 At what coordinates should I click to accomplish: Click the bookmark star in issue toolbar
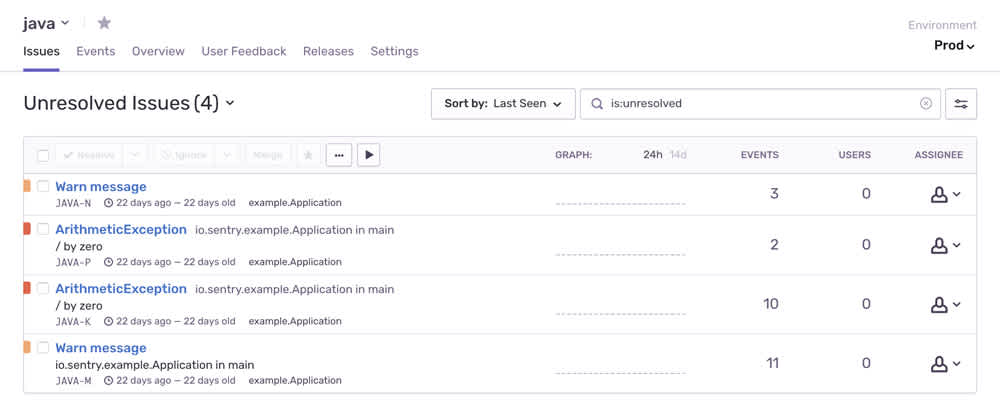point(308,155)
